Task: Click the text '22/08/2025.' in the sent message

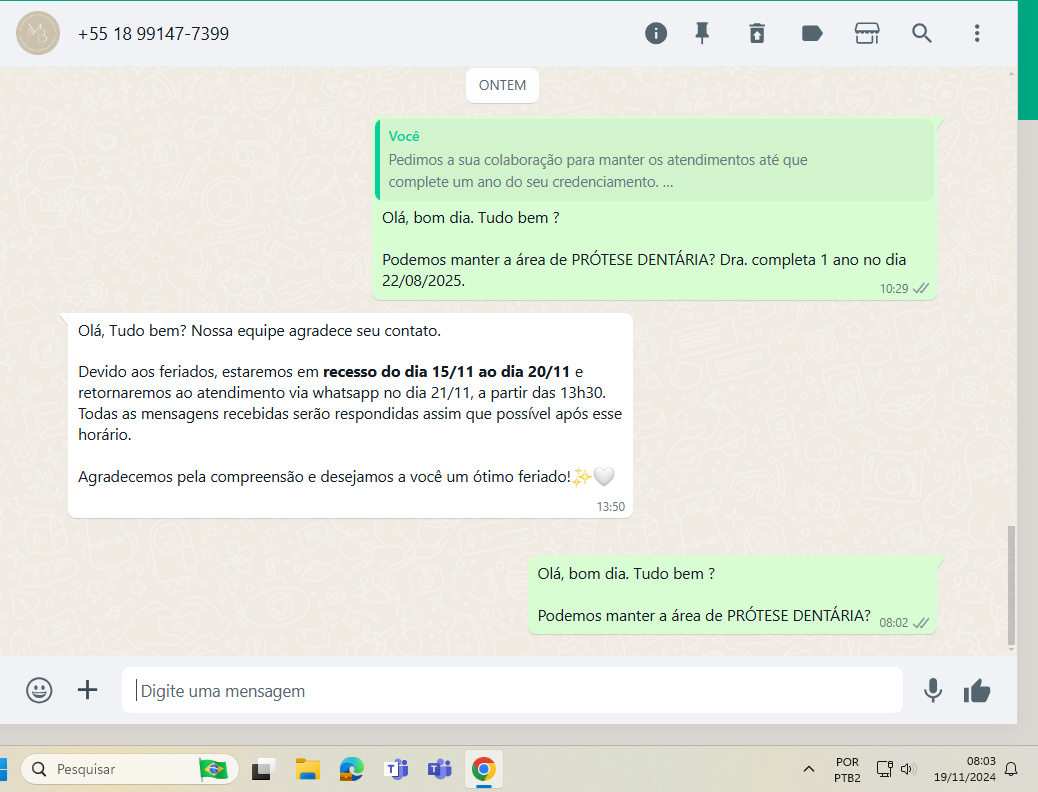Action: 424,281
